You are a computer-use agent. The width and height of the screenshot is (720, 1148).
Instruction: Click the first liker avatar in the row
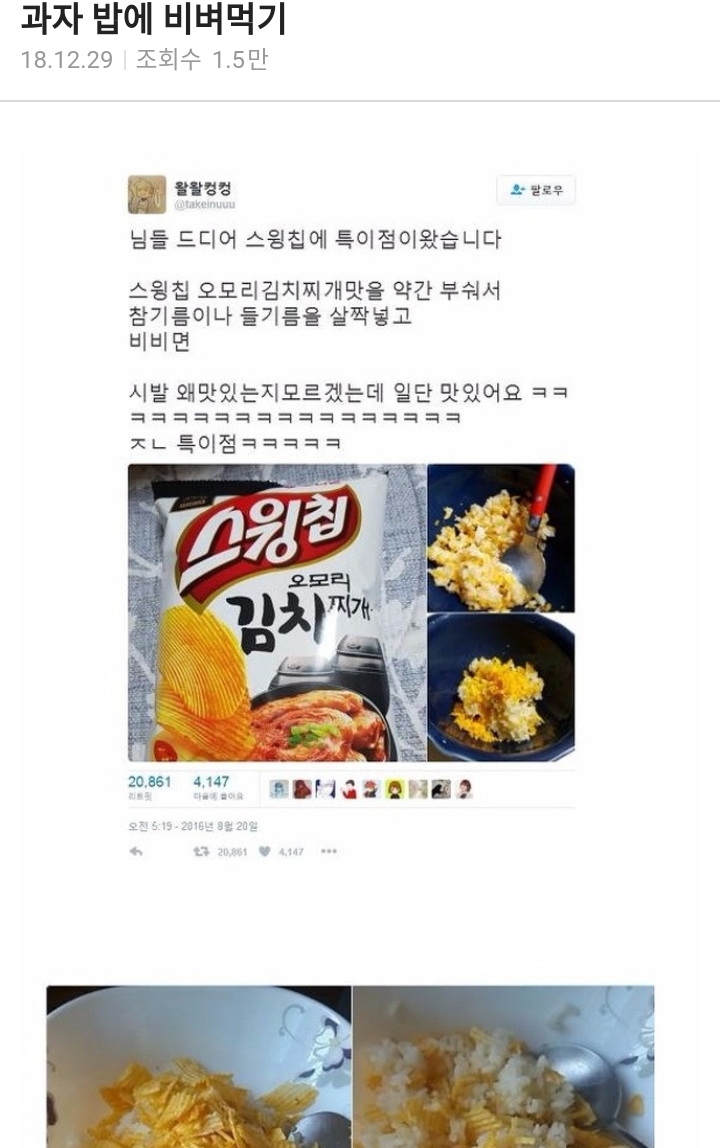279,789
